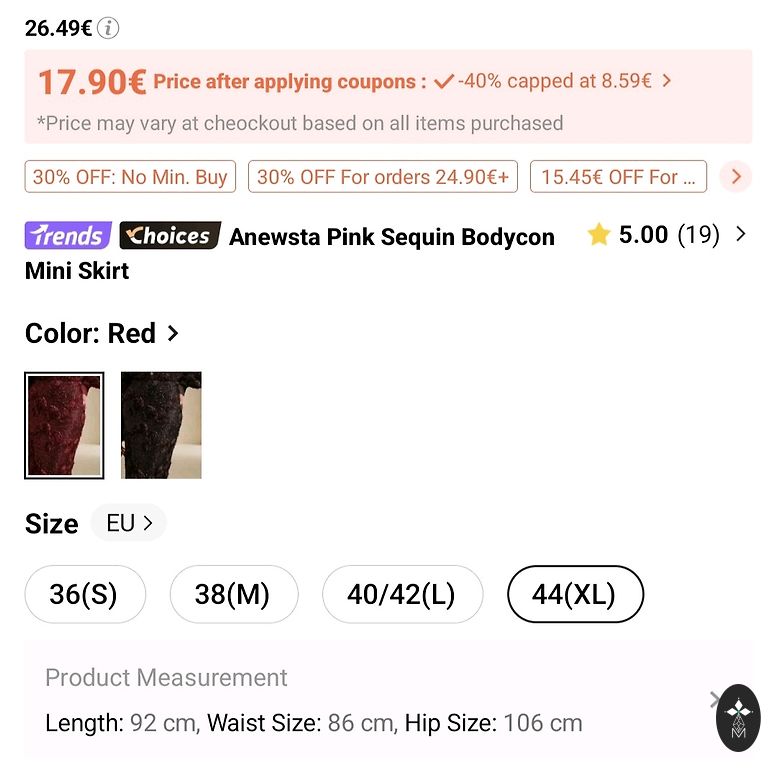Expand coupon price details chevron
Screen dimensions: 777x768
[667, 81]
